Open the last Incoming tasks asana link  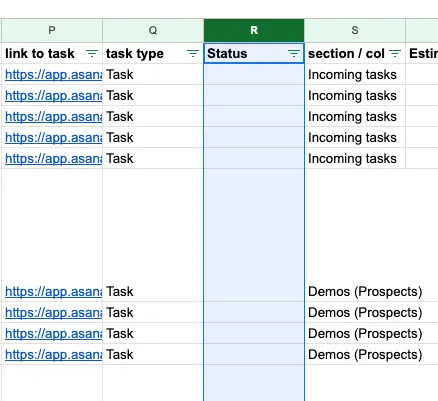(54, 159)
